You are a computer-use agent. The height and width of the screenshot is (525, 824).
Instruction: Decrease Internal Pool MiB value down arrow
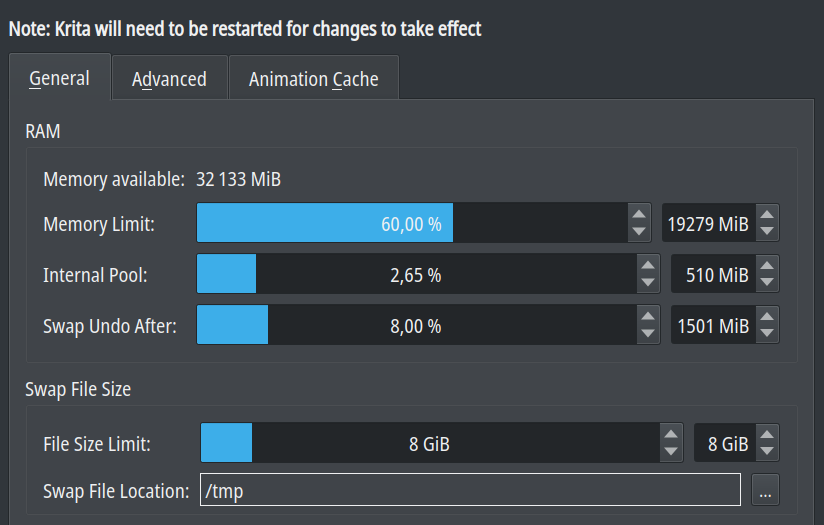pos(767,283)
